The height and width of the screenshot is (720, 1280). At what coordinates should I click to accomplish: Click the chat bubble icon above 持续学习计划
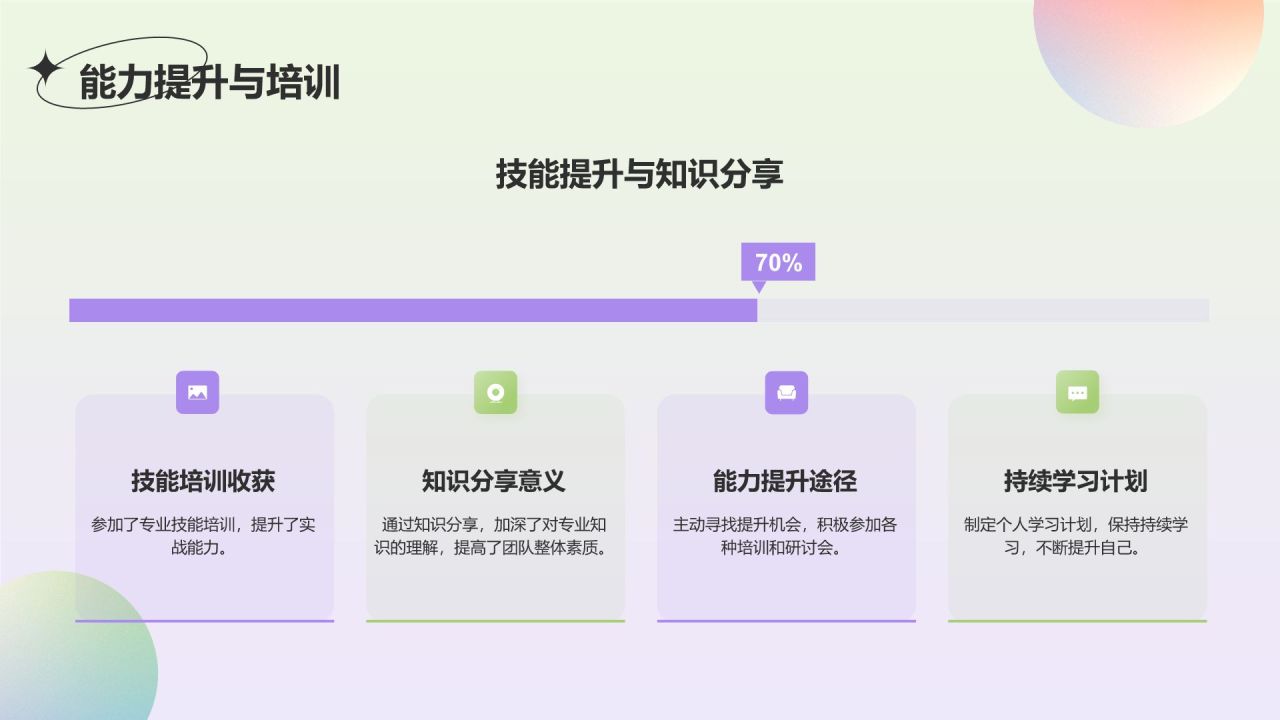pos(1077,393)
